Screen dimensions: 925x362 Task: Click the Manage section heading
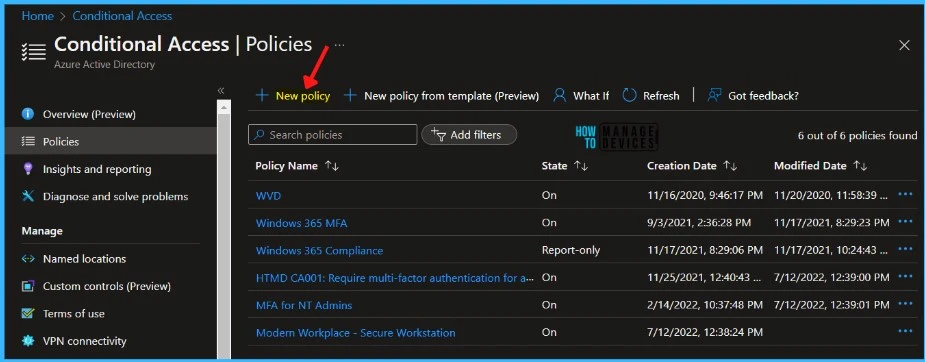pyautogui.click(x=42, y=231)
